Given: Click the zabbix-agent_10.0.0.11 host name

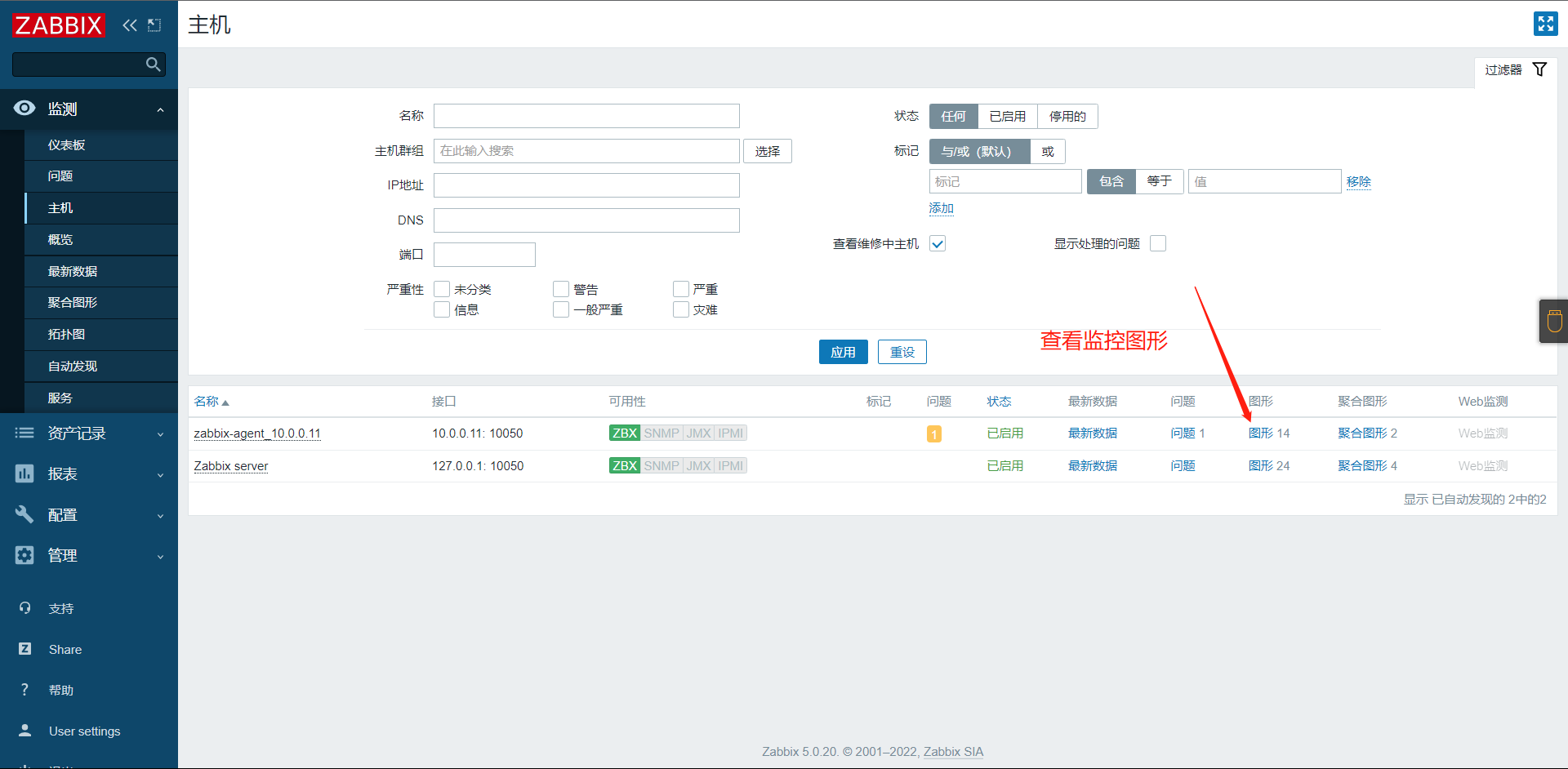Looking at the screenshot, I should [257, 433].
